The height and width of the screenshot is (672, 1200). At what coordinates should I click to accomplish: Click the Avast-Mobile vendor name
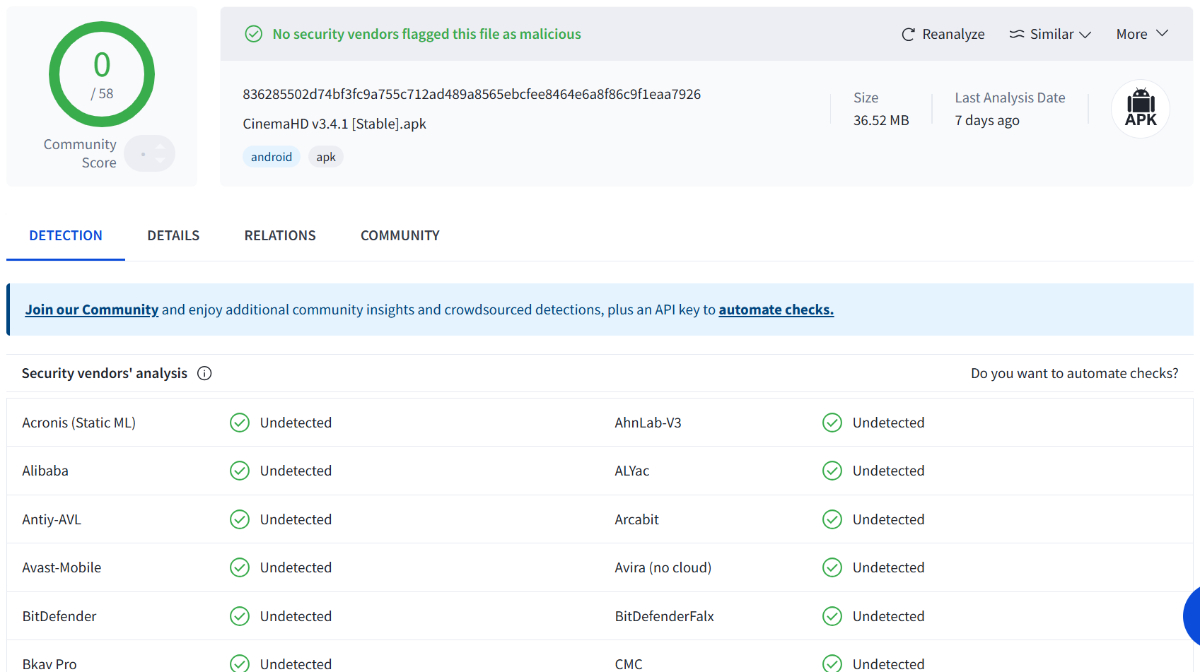tap(62, 567)
